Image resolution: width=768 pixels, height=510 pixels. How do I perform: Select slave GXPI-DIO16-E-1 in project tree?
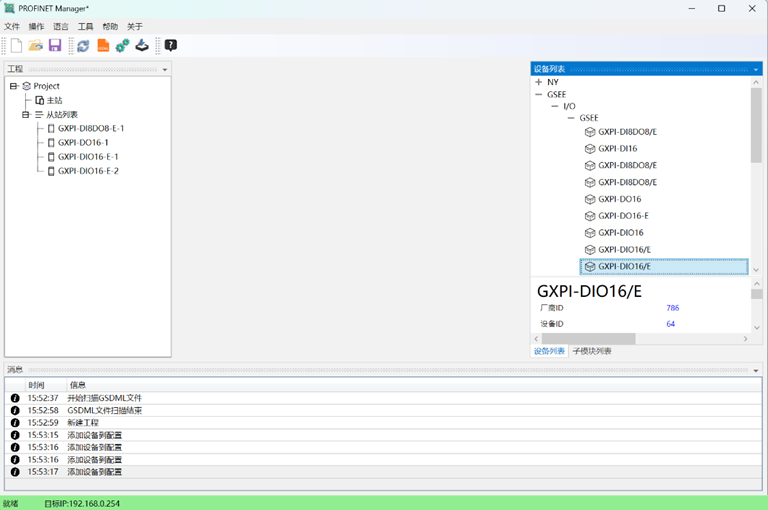point(88,157)
